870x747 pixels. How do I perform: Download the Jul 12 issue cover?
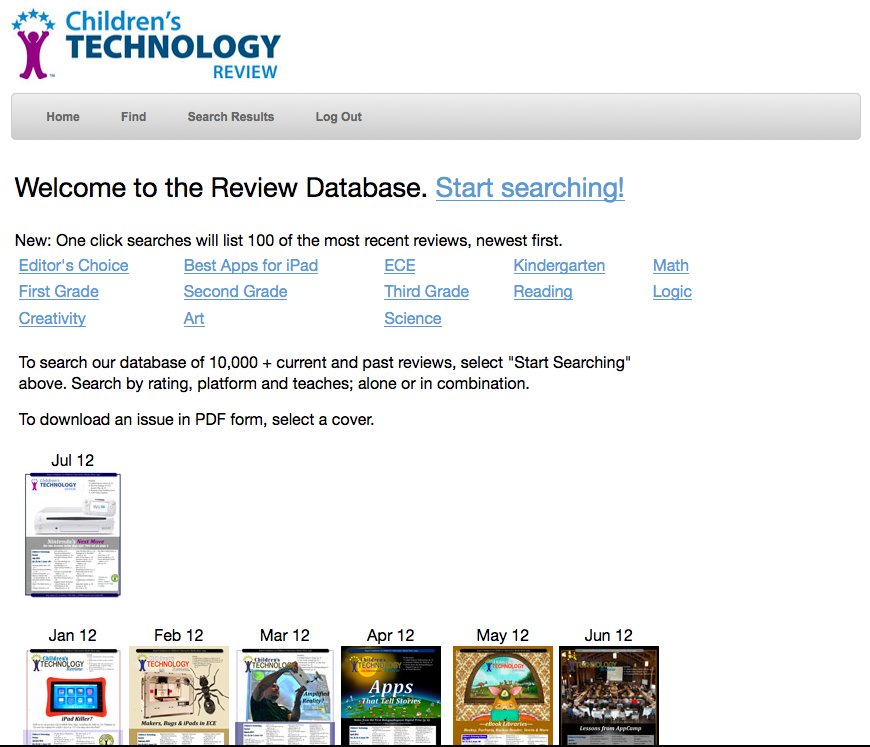point(73,535)
